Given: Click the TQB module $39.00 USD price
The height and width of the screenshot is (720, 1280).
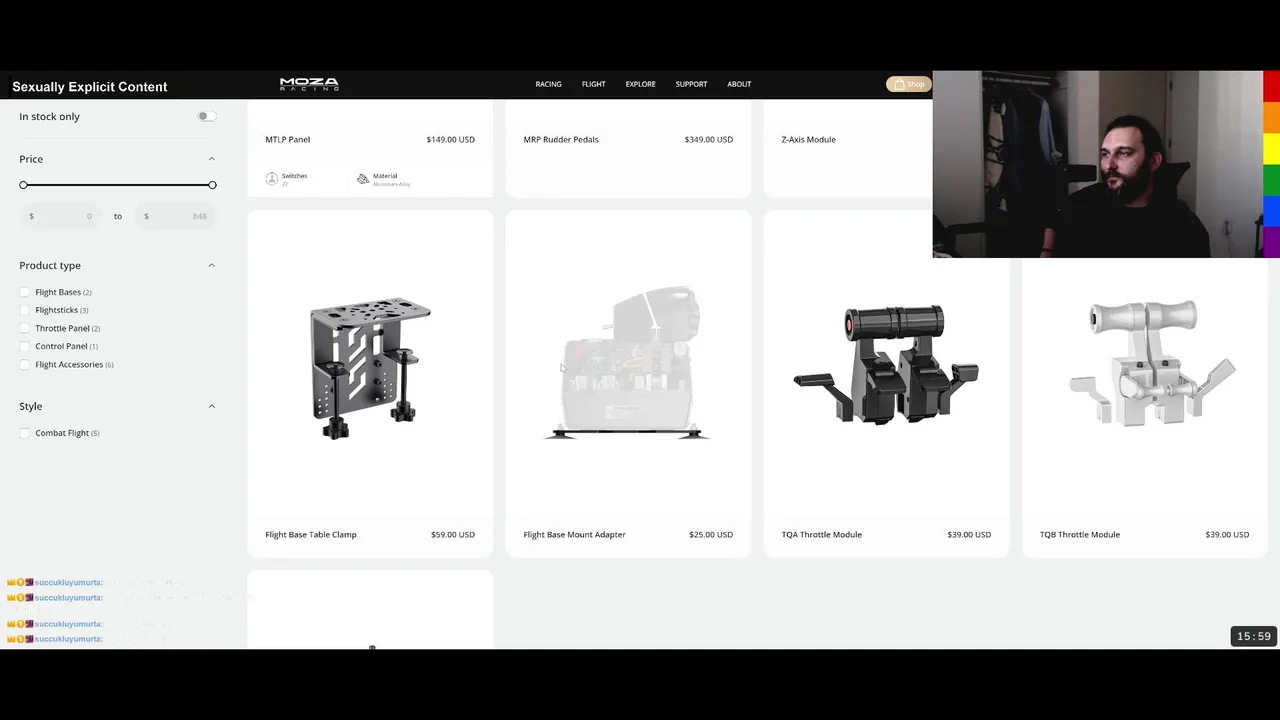Looking at the screenshot, I should point(1227,534).
